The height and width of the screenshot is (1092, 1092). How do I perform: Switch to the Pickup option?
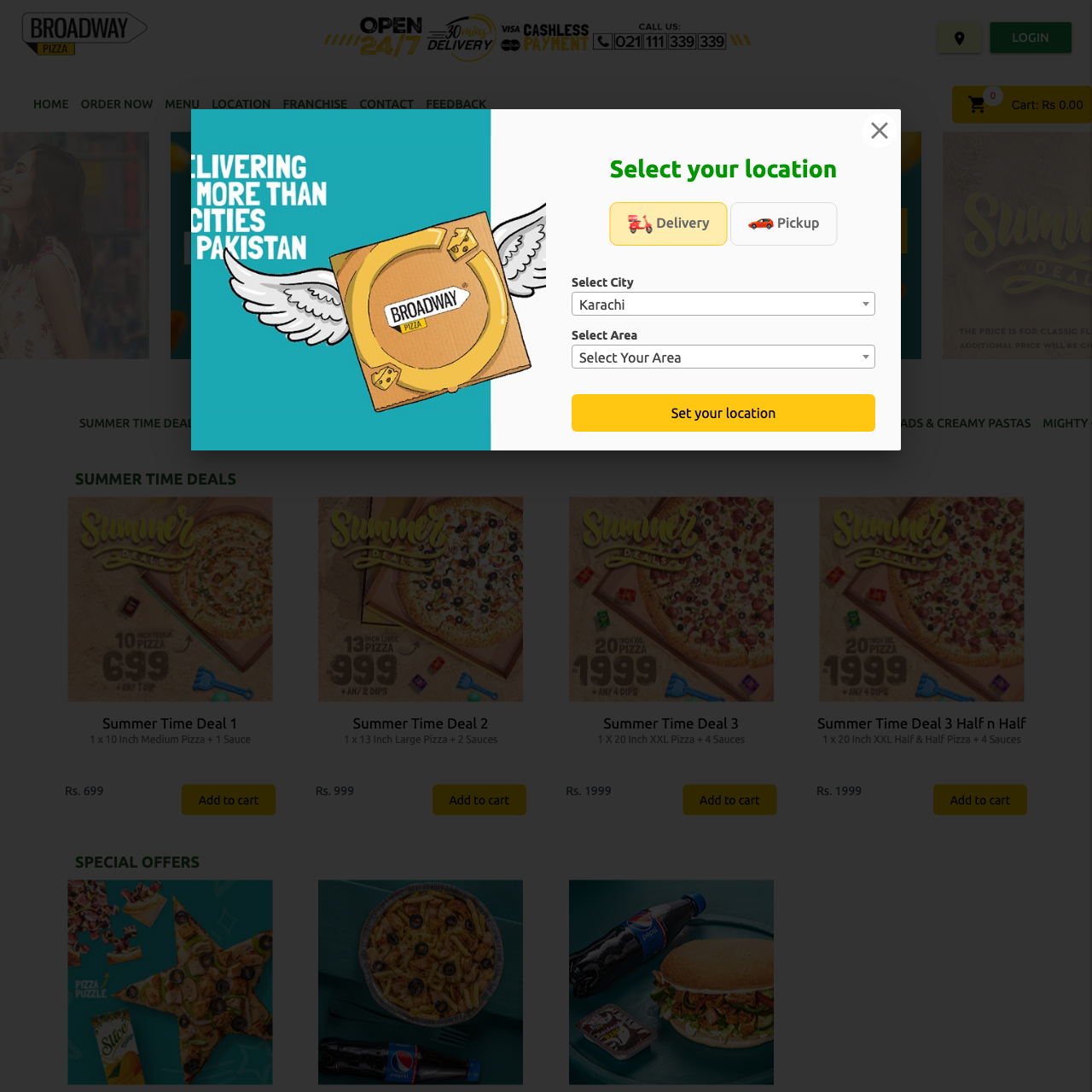(783, 224)
